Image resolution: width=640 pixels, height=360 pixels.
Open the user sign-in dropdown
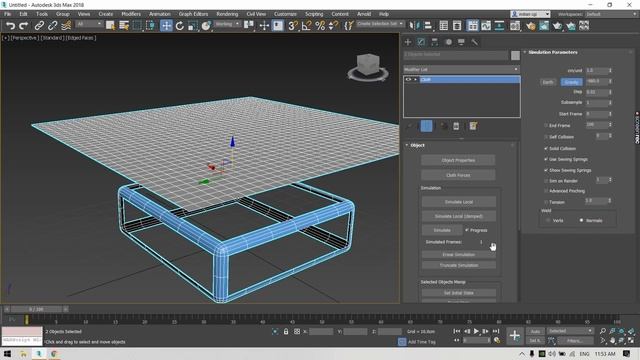tap(530, 14)
